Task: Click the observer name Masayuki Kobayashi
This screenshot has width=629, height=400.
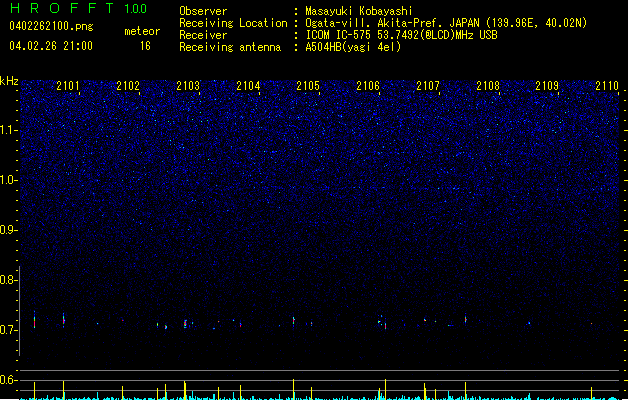Action: (359, 11)
